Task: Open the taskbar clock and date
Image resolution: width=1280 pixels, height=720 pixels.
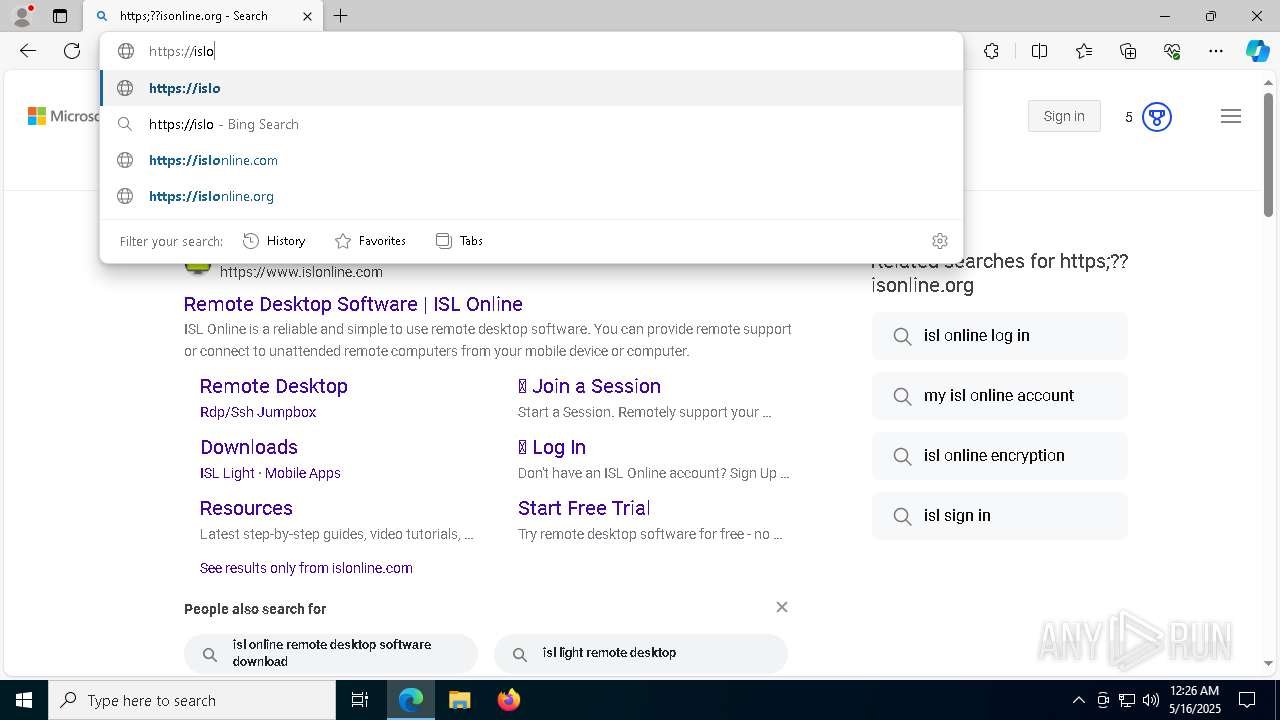Action: pyautogui.click(x=1195, y=700)
